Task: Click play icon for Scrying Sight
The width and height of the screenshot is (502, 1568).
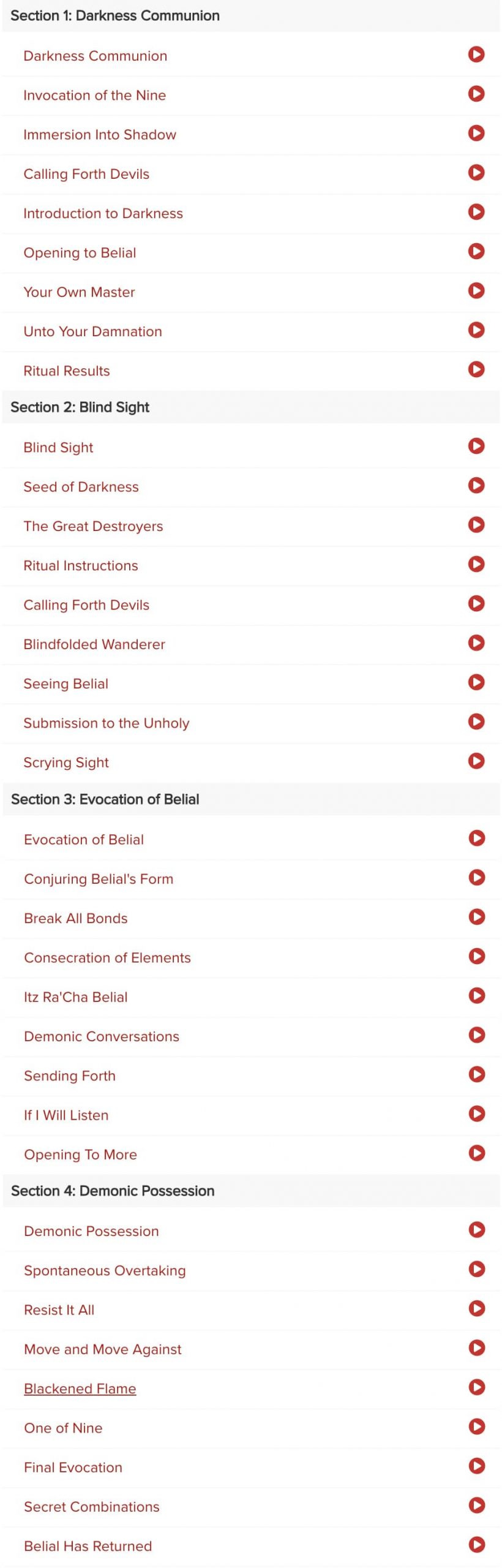Action: [476, 761]
